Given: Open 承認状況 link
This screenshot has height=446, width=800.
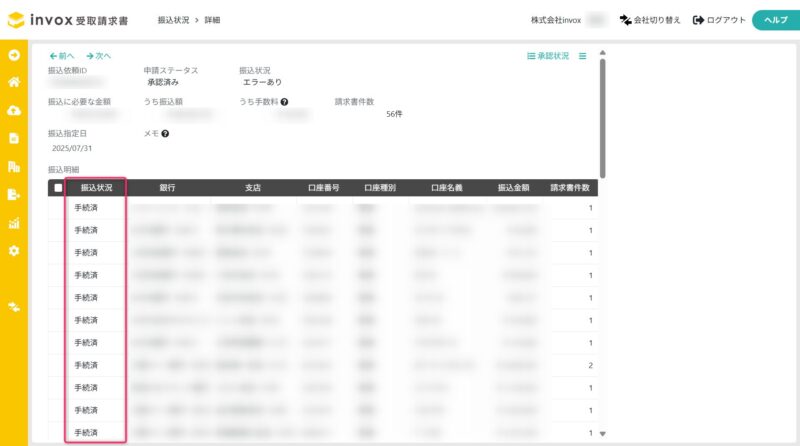Looking at the screenshot, I should point(548,56).
